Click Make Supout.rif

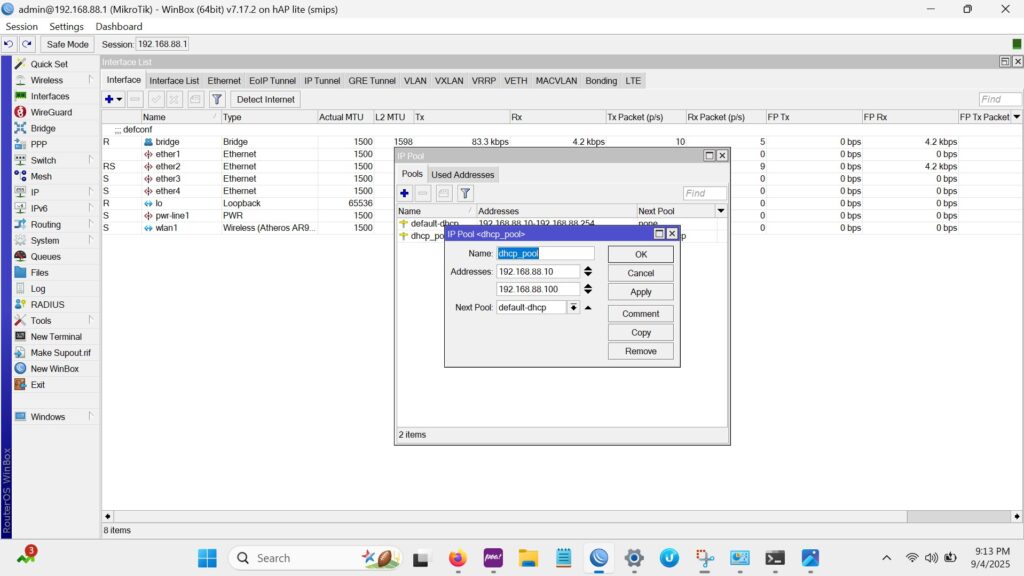pos(60,353)
